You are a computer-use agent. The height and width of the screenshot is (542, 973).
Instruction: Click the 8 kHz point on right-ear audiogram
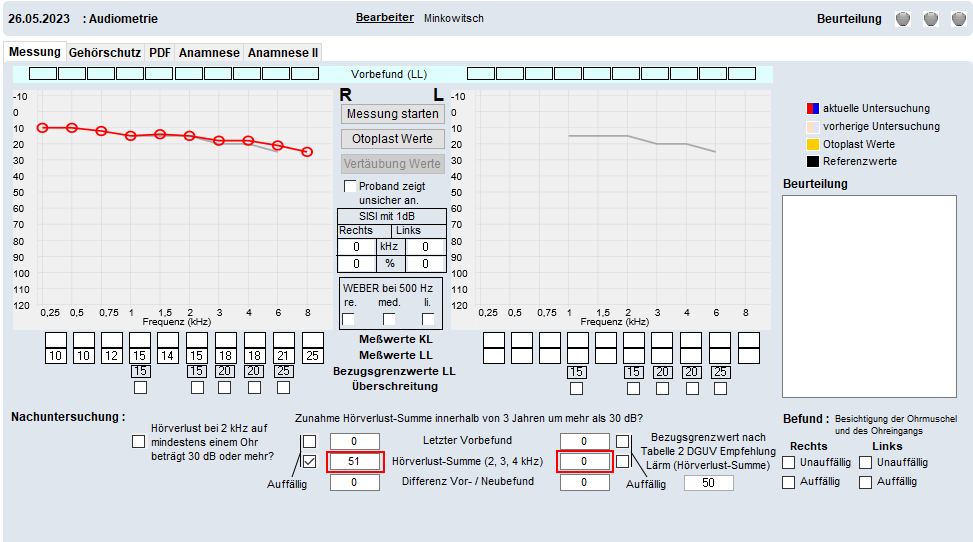point(307,152)
